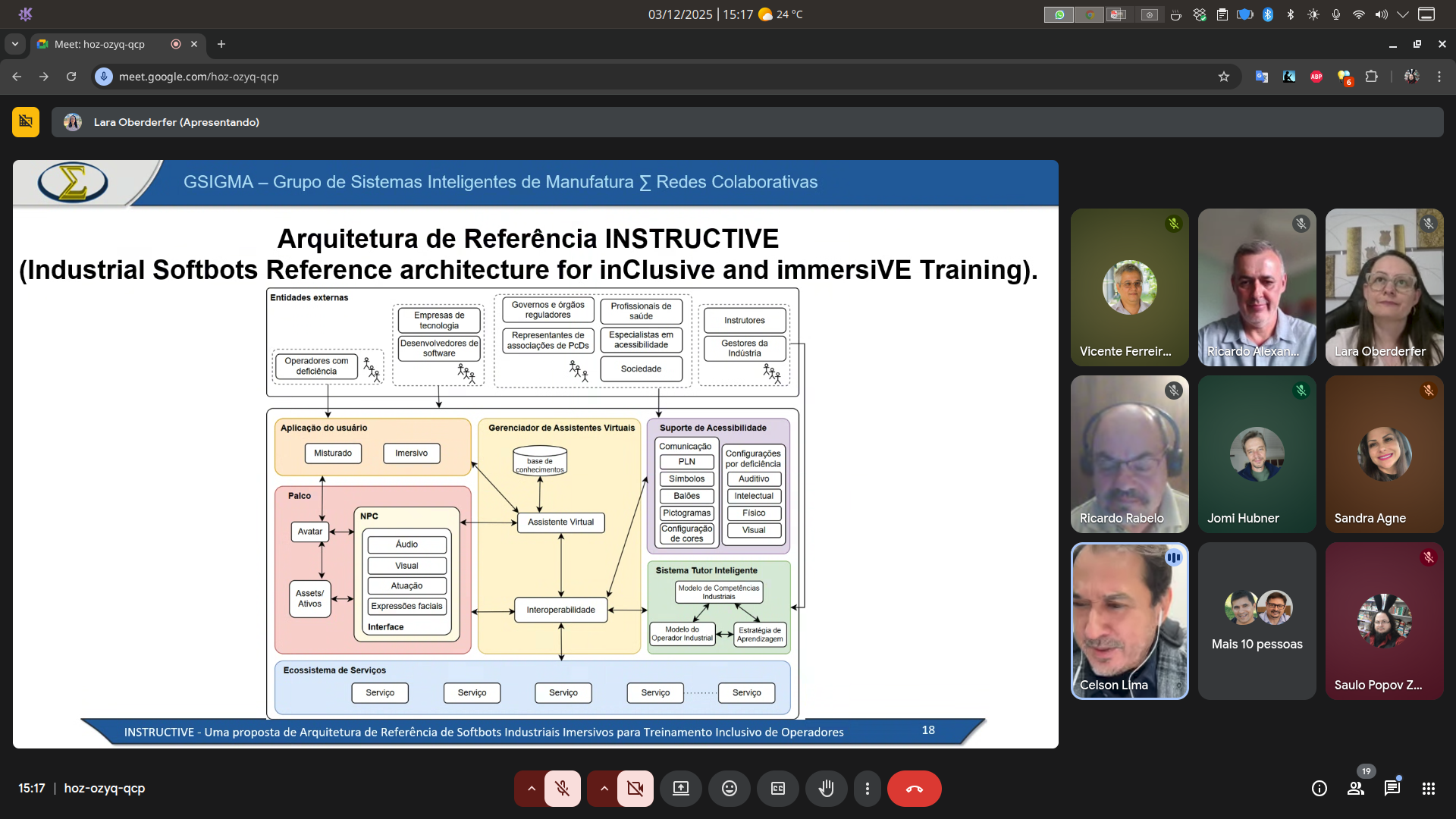Expand the audio settings chevron
Screen dimensions: 1456x819
tap(531, 789)
